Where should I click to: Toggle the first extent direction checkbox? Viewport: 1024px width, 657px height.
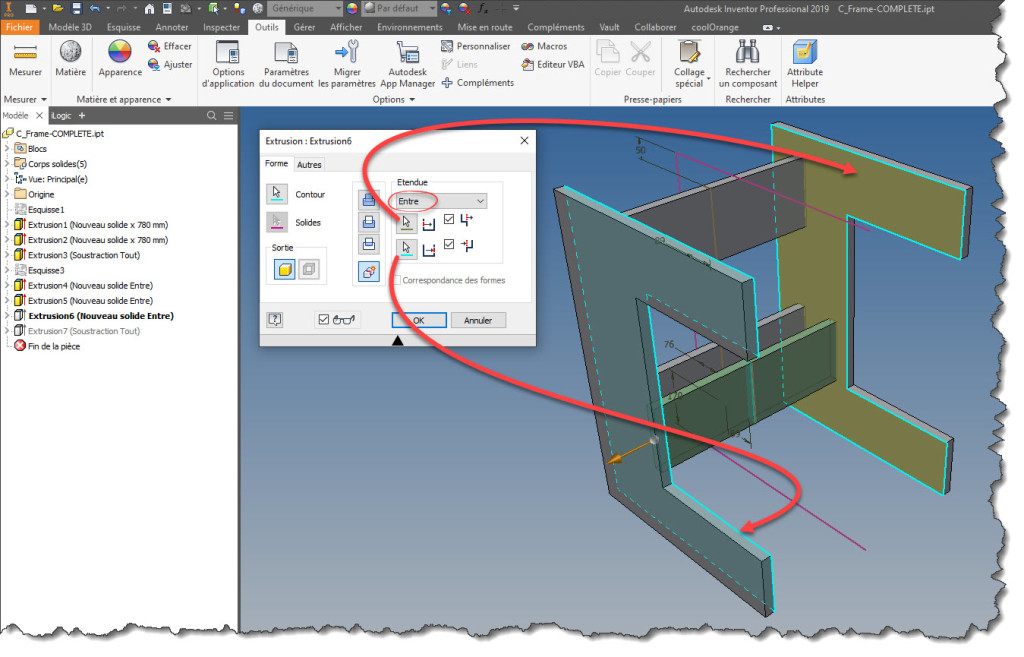click(449, 220)
